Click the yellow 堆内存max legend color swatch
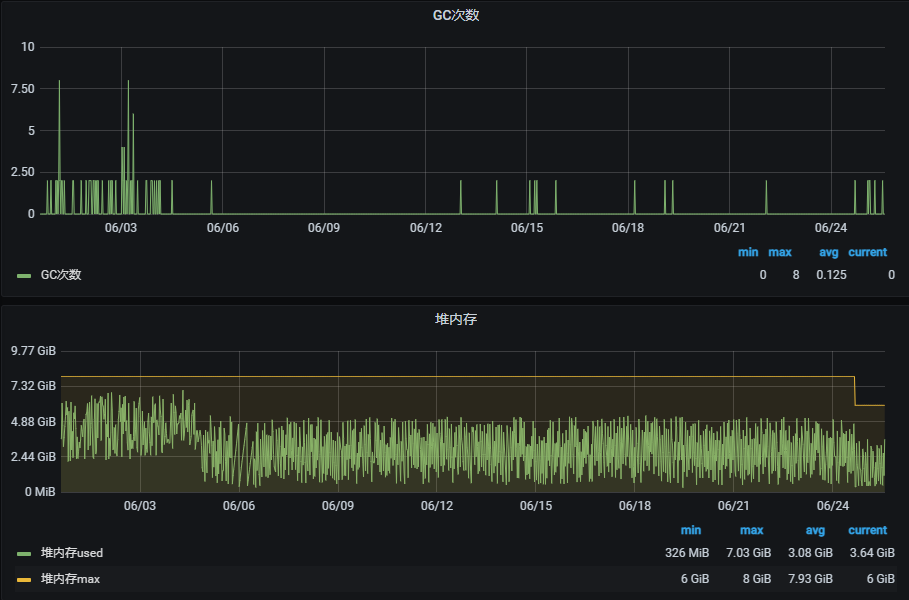 point(24,579)
